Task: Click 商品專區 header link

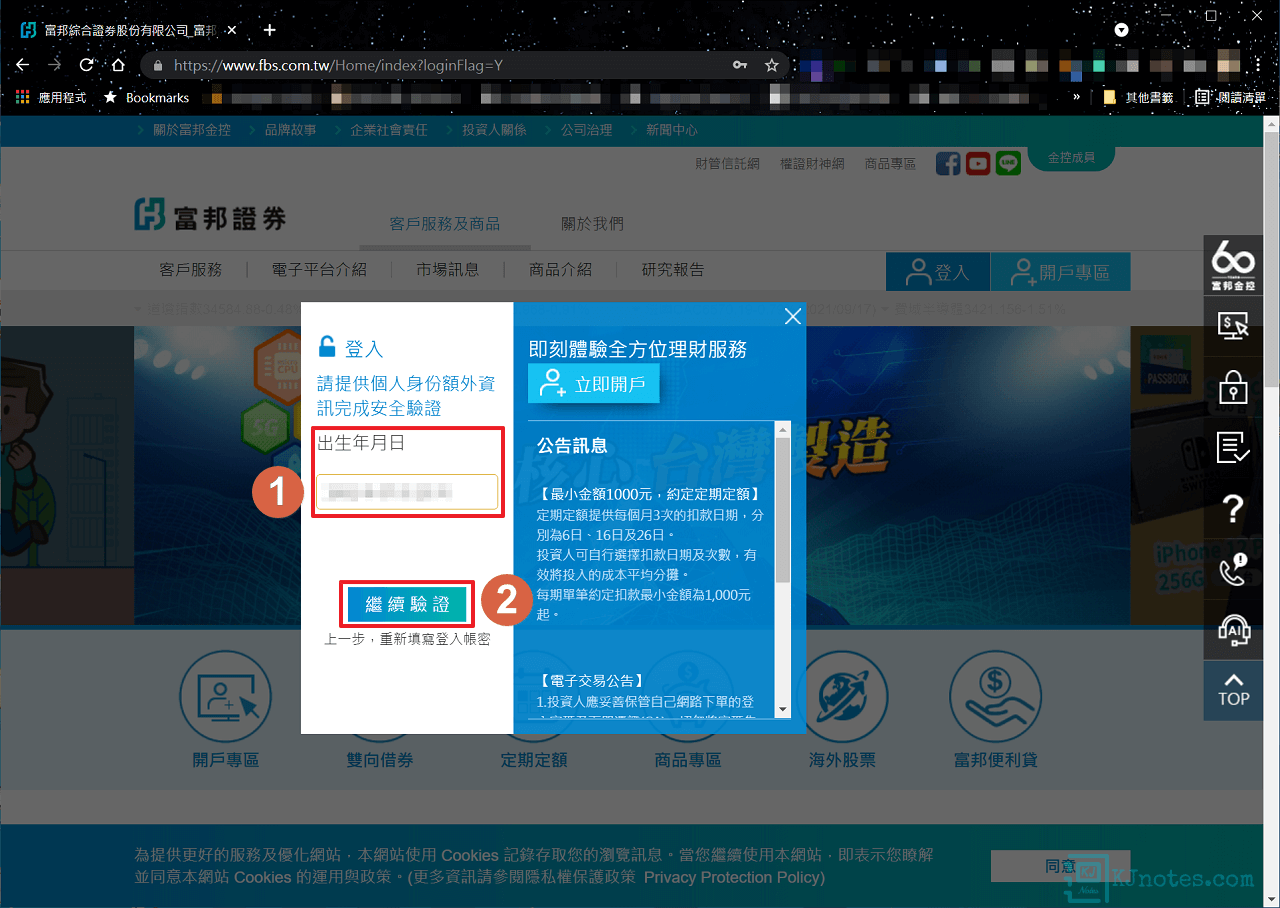Action: [890, 163]
